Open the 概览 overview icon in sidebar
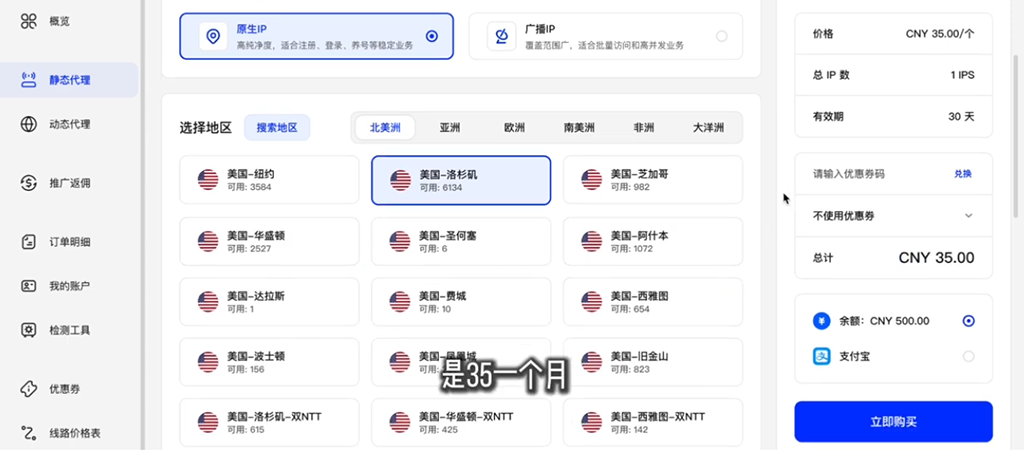 point(29,22)
